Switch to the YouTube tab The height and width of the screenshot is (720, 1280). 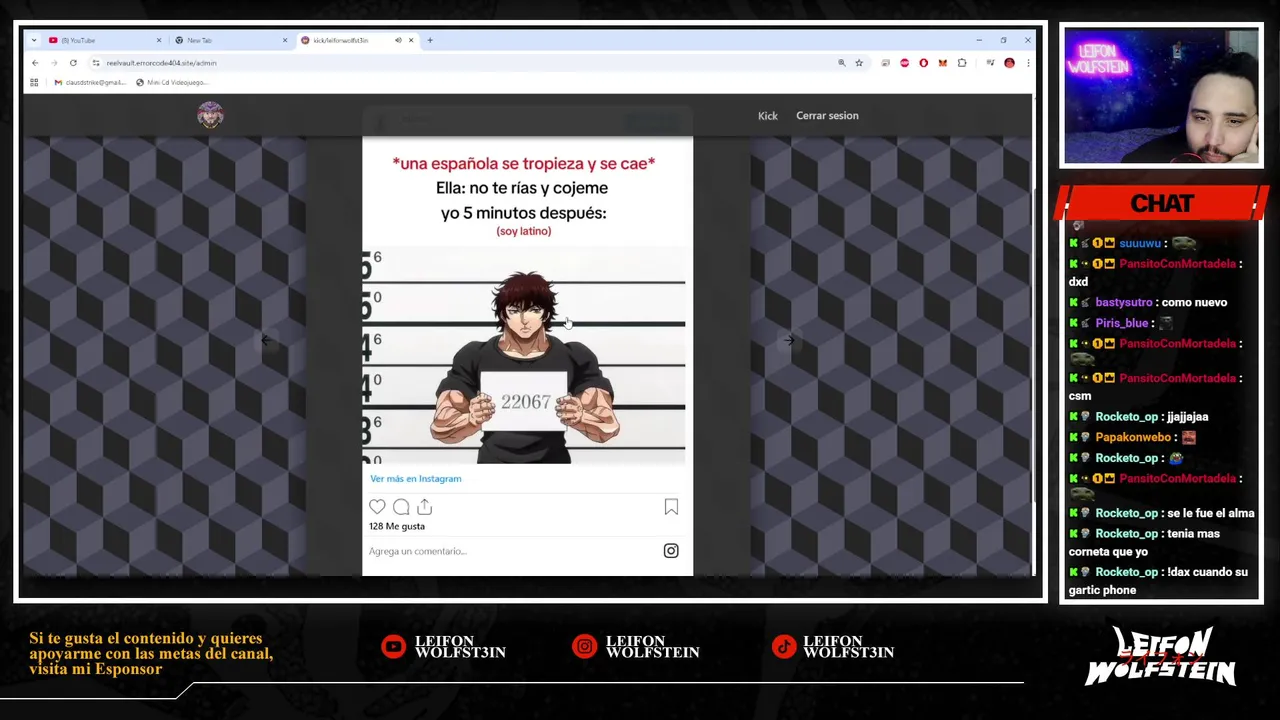click(x=103, y=41)
